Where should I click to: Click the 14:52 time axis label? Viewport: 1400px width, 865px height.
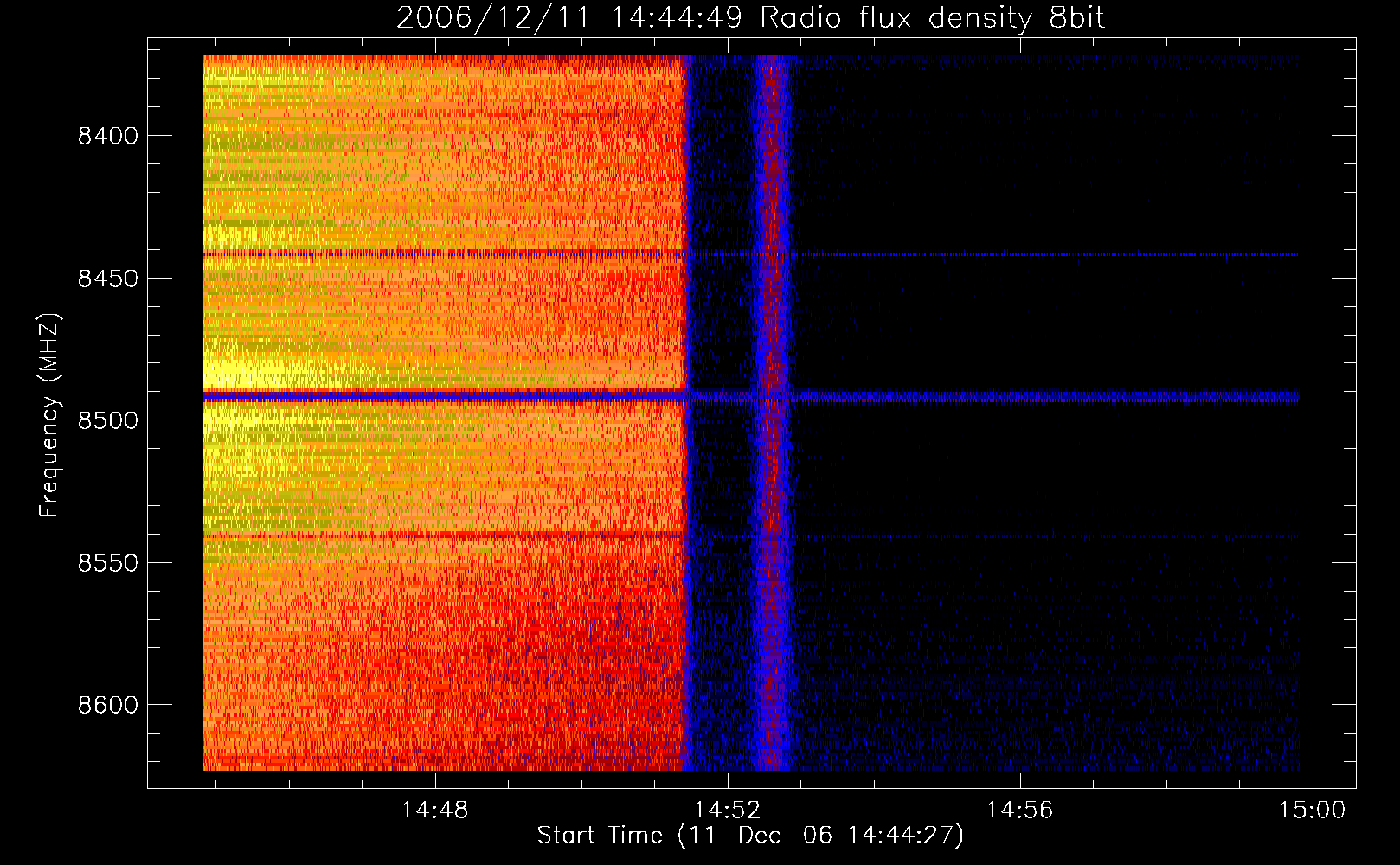pyautogui.click(x=728, y=810)
